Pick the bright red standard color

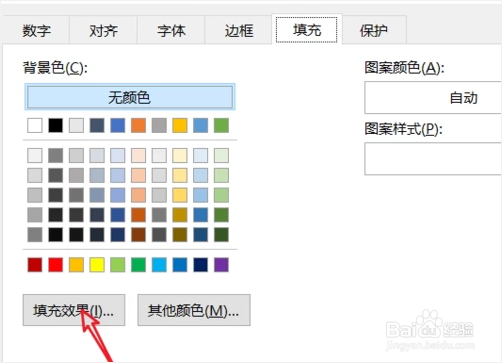tap(55, 265)
